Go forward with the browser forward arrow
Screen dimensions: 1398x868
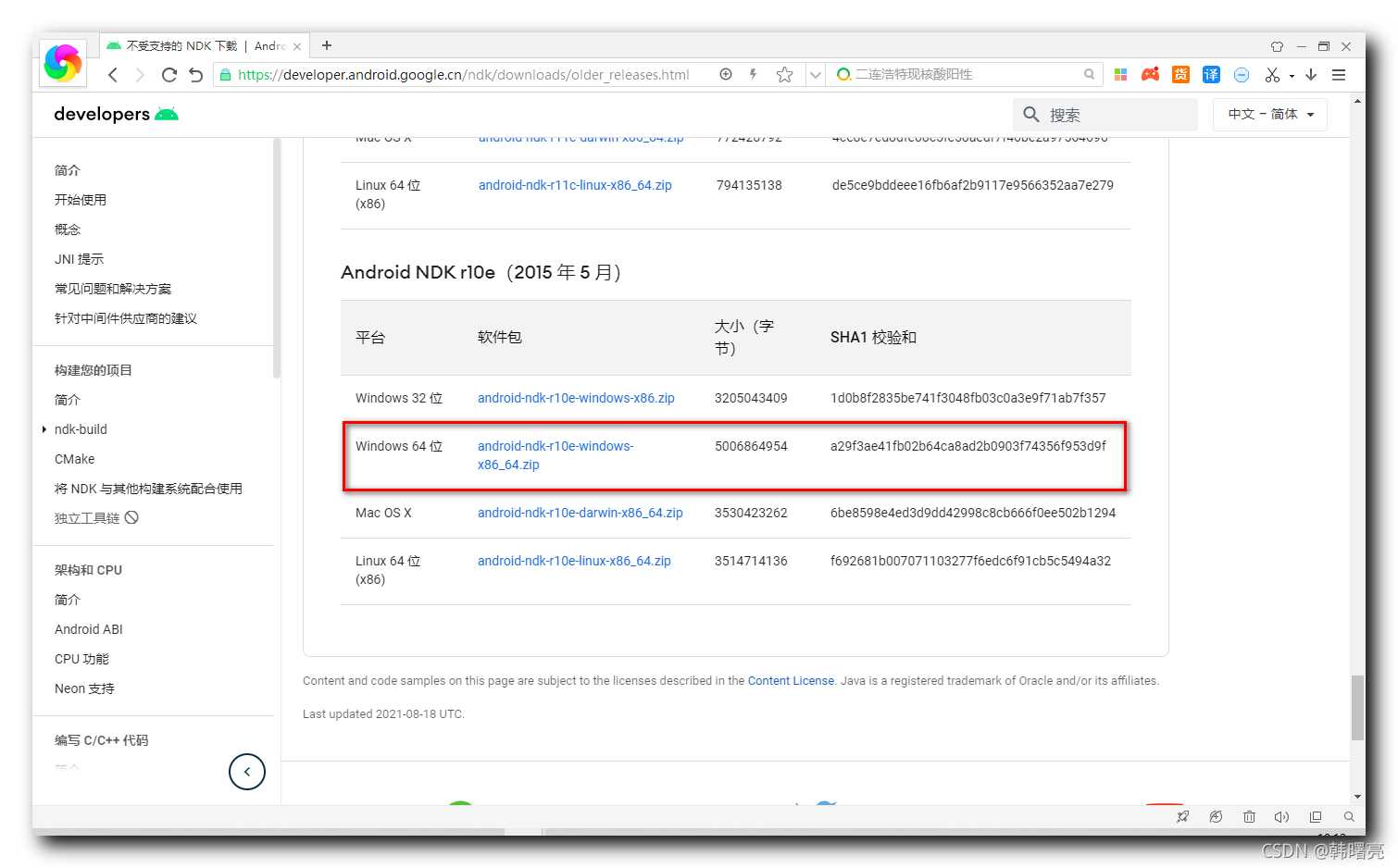point(140,75)
